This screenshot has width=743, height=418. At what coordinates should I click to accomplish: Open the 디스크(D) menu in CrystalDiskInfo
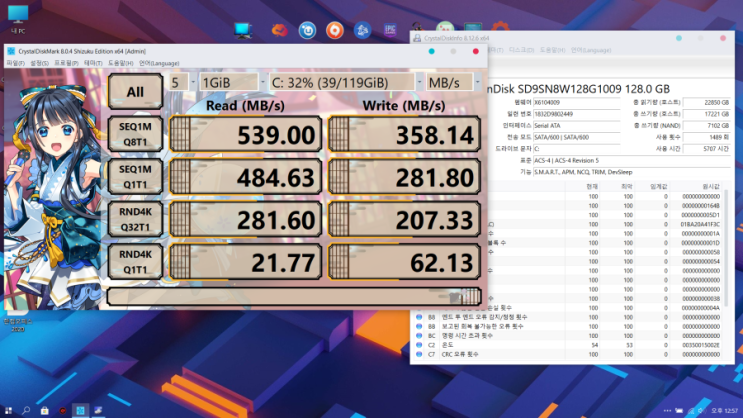click(521, 50)
